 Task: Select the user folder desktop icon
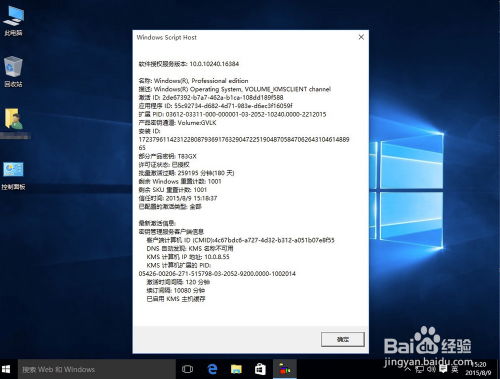tap(14, 123)
